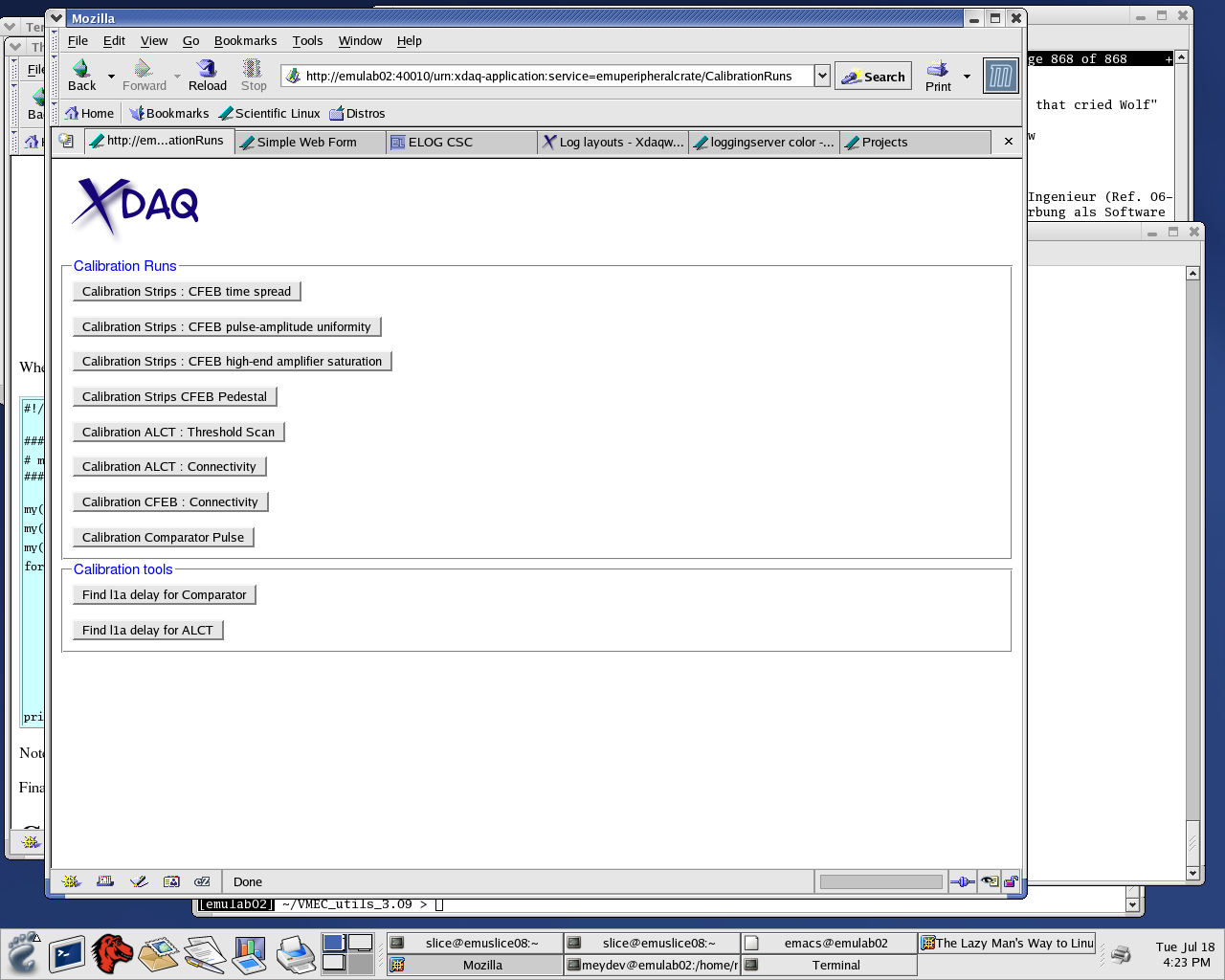Open Navigator from the status bar component icon
Image resolution: width=1225 pixels, height=980 pixels.
click(x=71, y=881)
